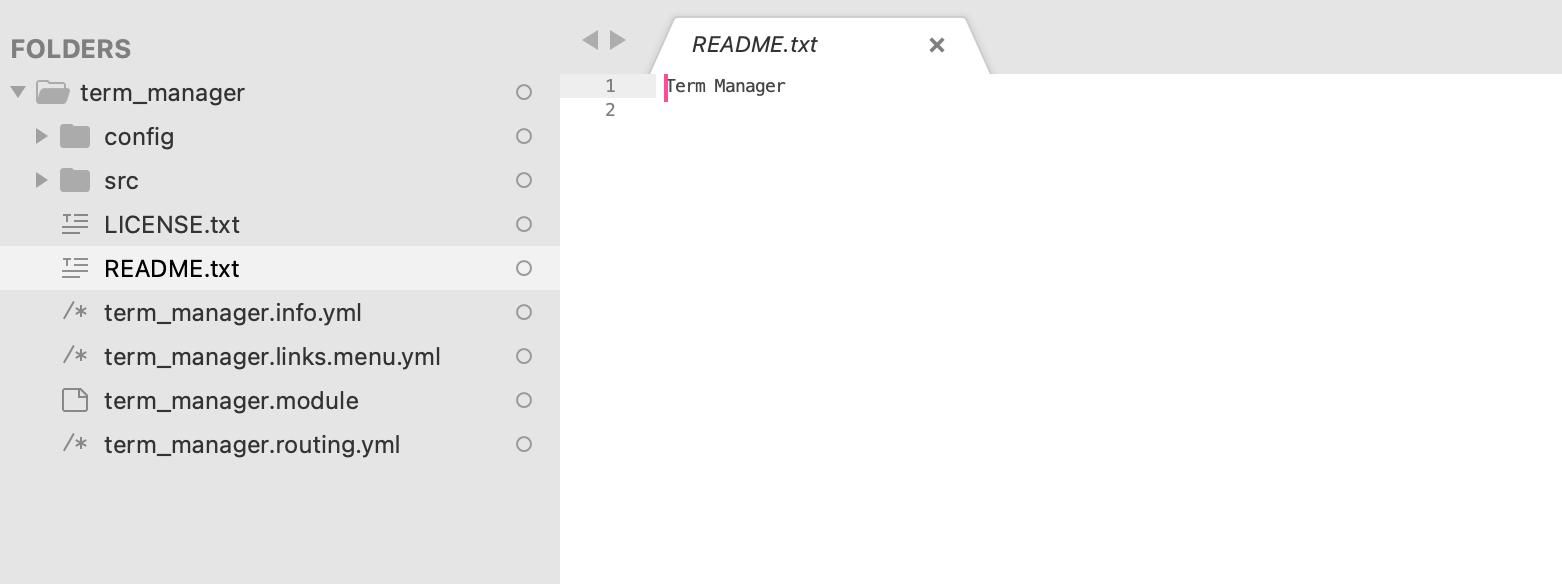This screenshot has height=584, width=1562.
Task: Expand the config folder arrow
Action: 41,136
